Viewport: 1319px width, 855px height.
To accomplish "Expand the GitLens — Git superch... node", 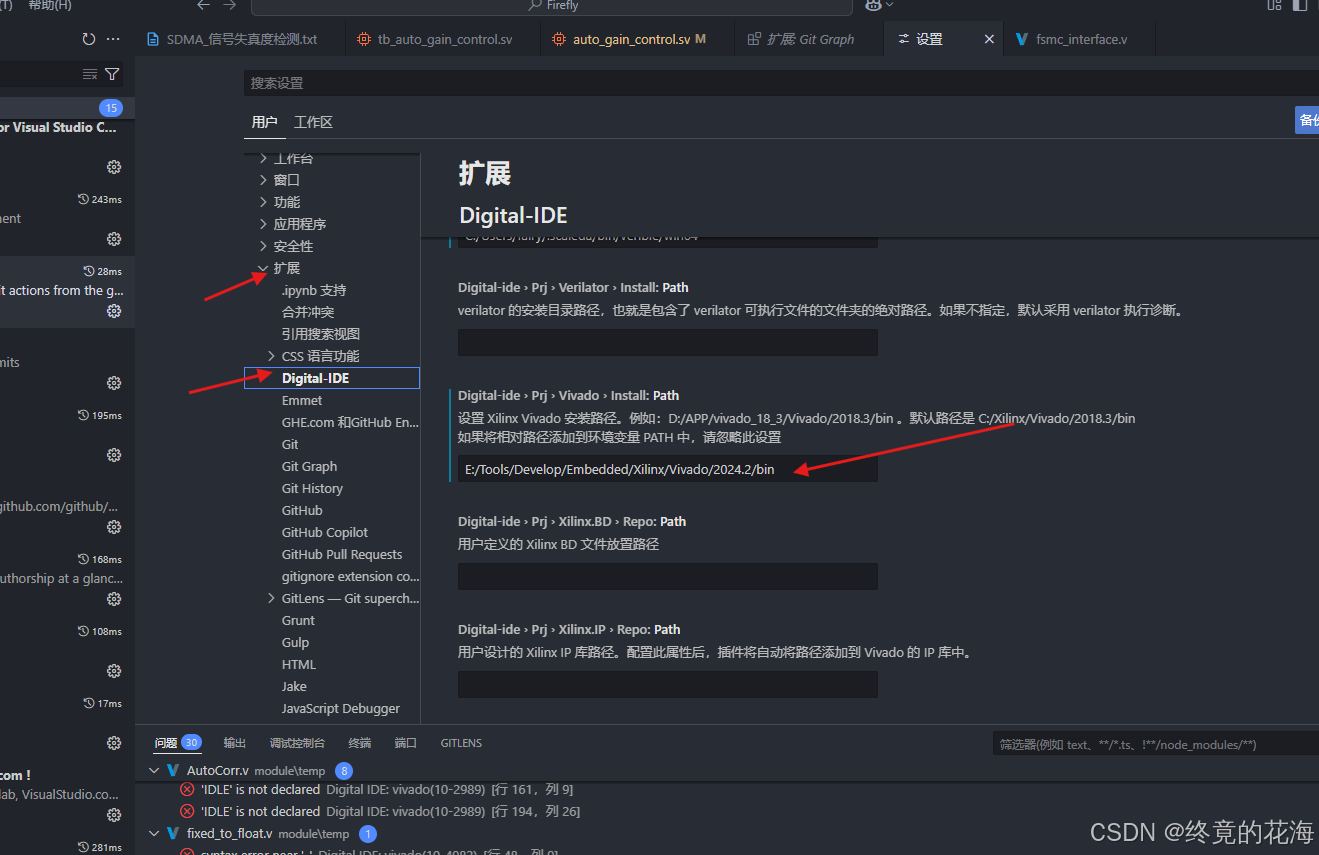I will [271, 598].
